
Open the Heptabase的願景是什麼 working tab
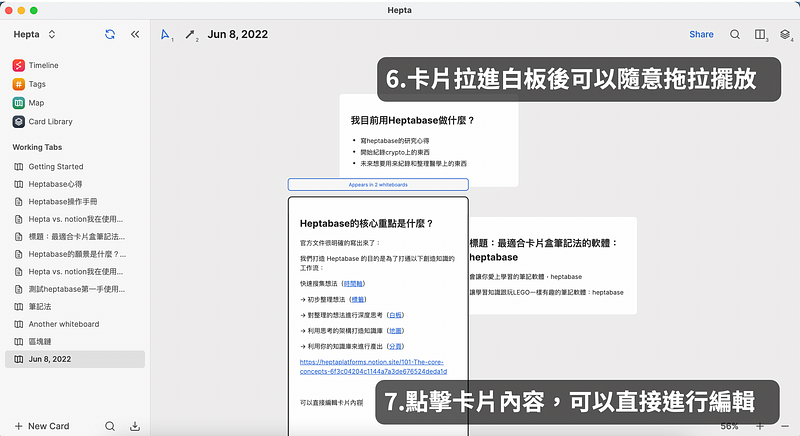[77, 254]
